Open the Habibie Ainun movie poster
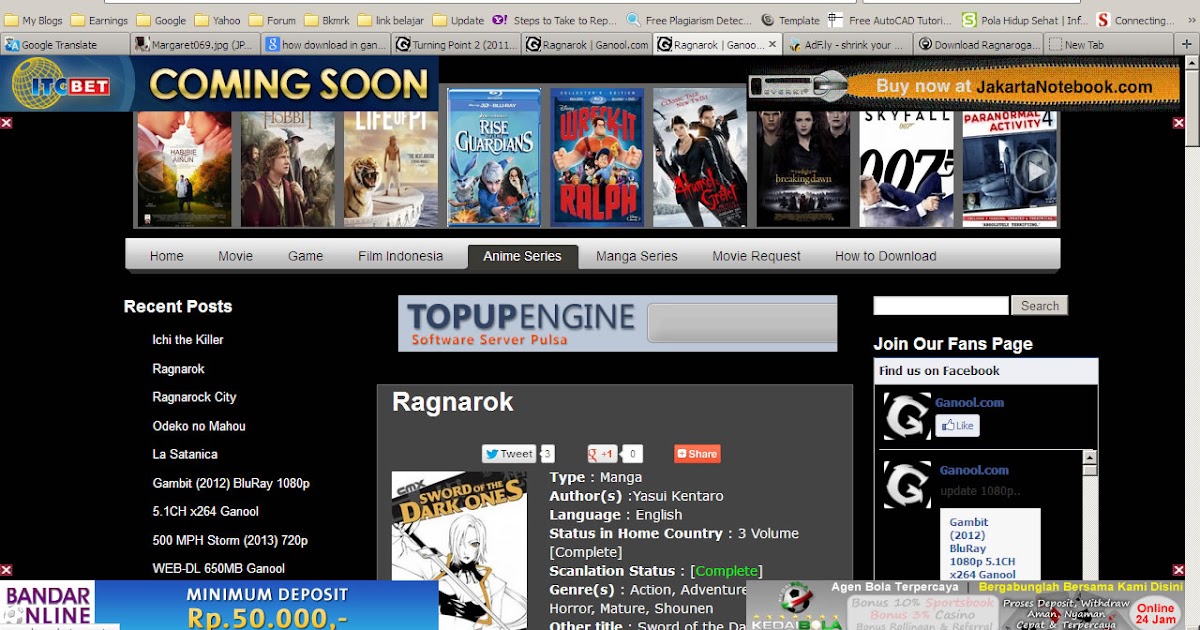 tap(184, 168)
